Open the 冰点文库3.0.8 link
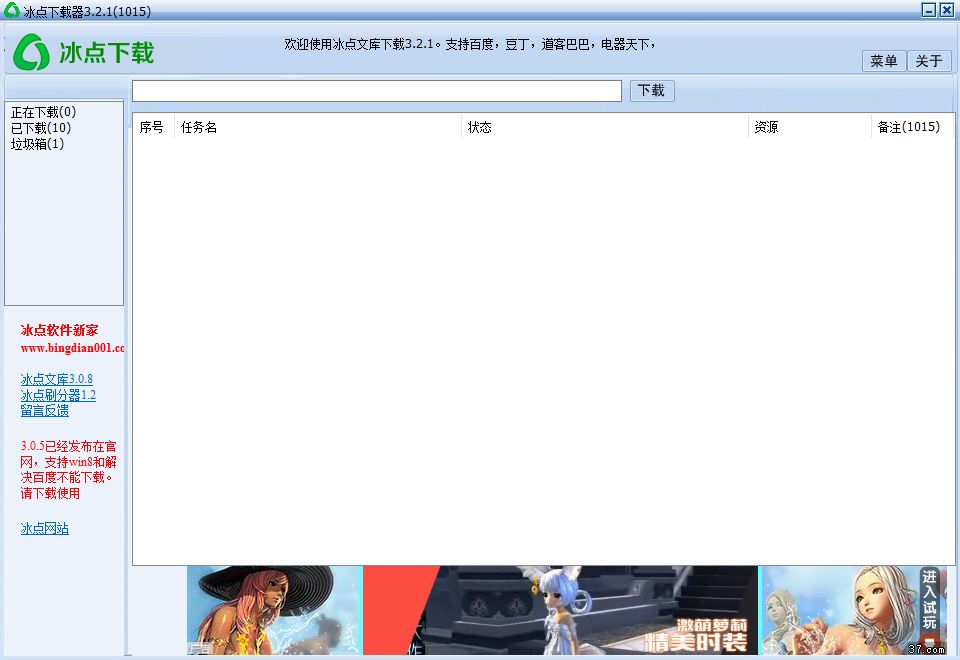The height and width of the screenshot is (660, 960). [56, 379]
